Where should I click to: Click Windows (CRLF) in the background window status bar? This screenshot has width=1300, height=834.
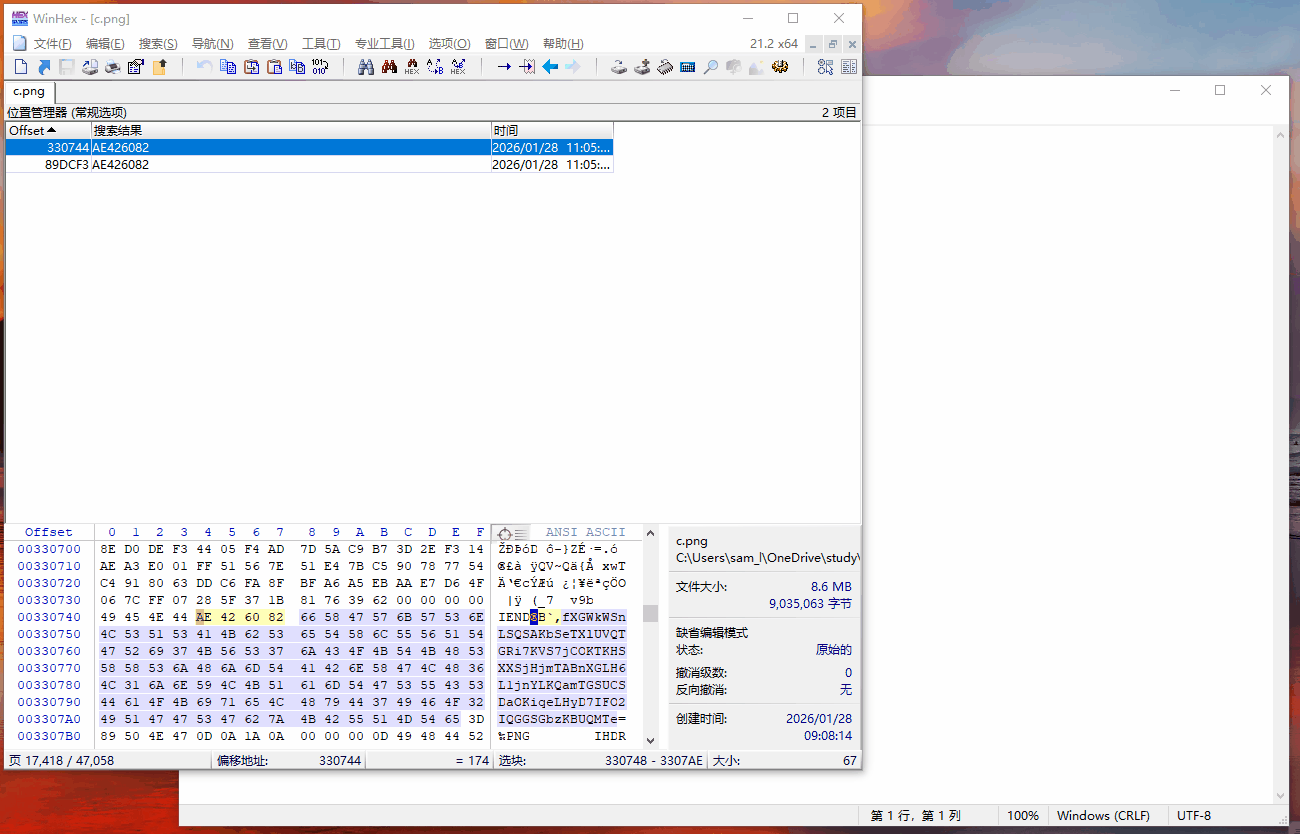coord(1103,816)
